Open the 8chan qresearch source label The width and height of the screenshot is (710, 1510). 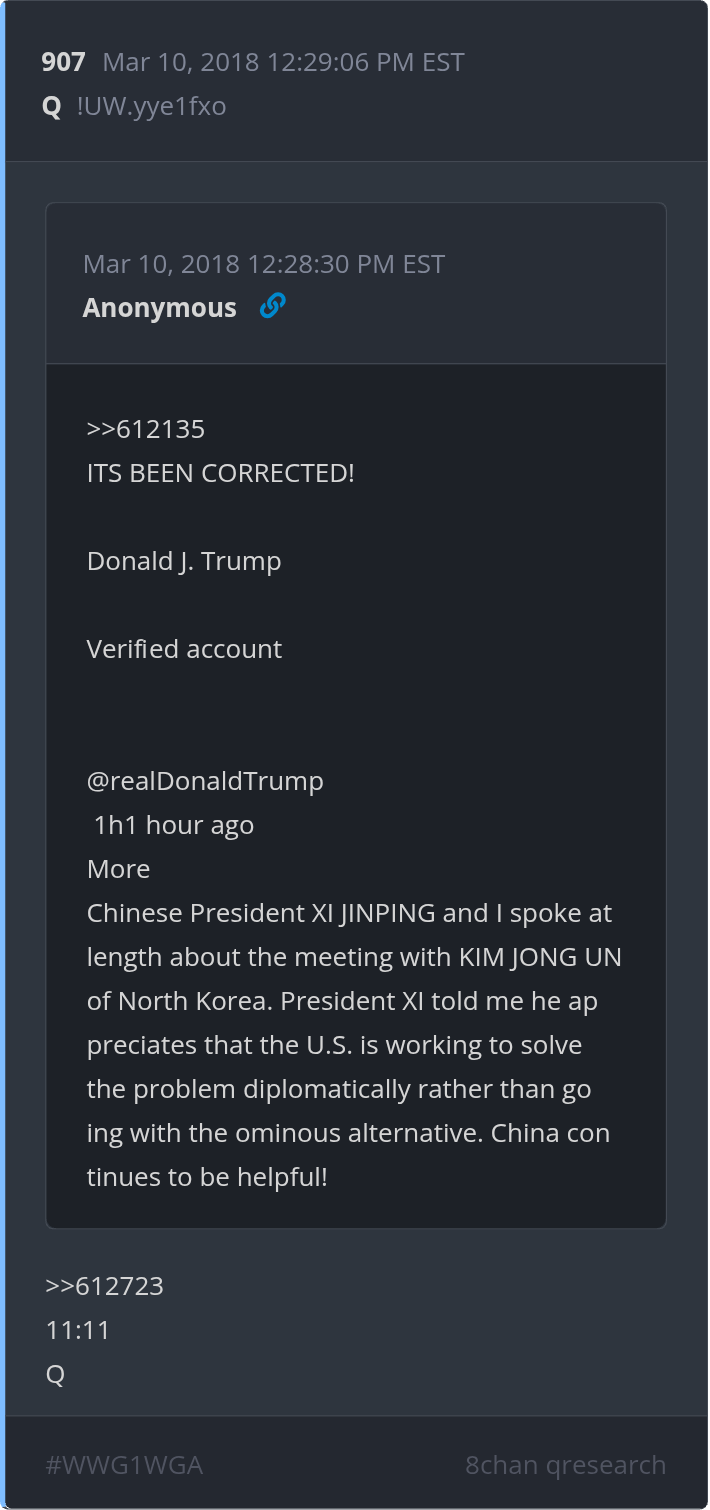pyautogui.click(x=566, y=1466)
